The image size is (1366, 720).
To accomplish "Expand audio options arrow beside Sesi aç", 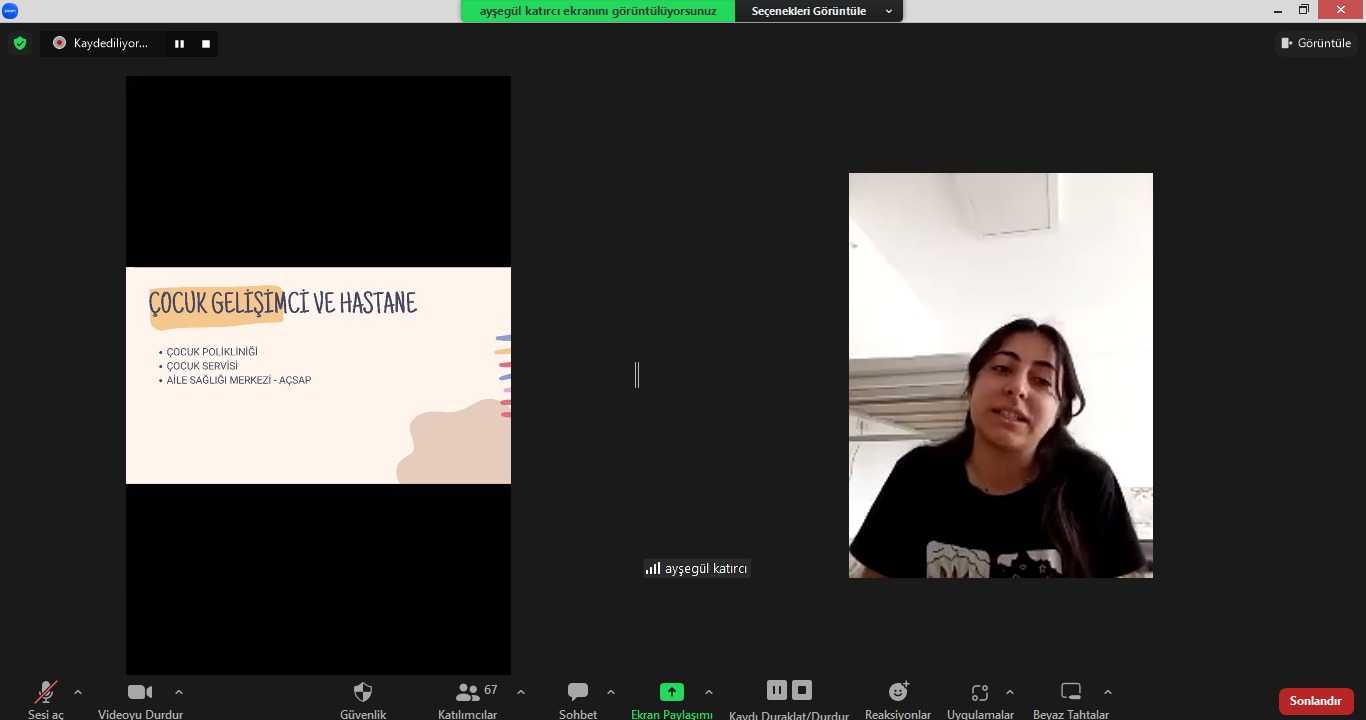I will pyautogui.click(x=78, y=692).
